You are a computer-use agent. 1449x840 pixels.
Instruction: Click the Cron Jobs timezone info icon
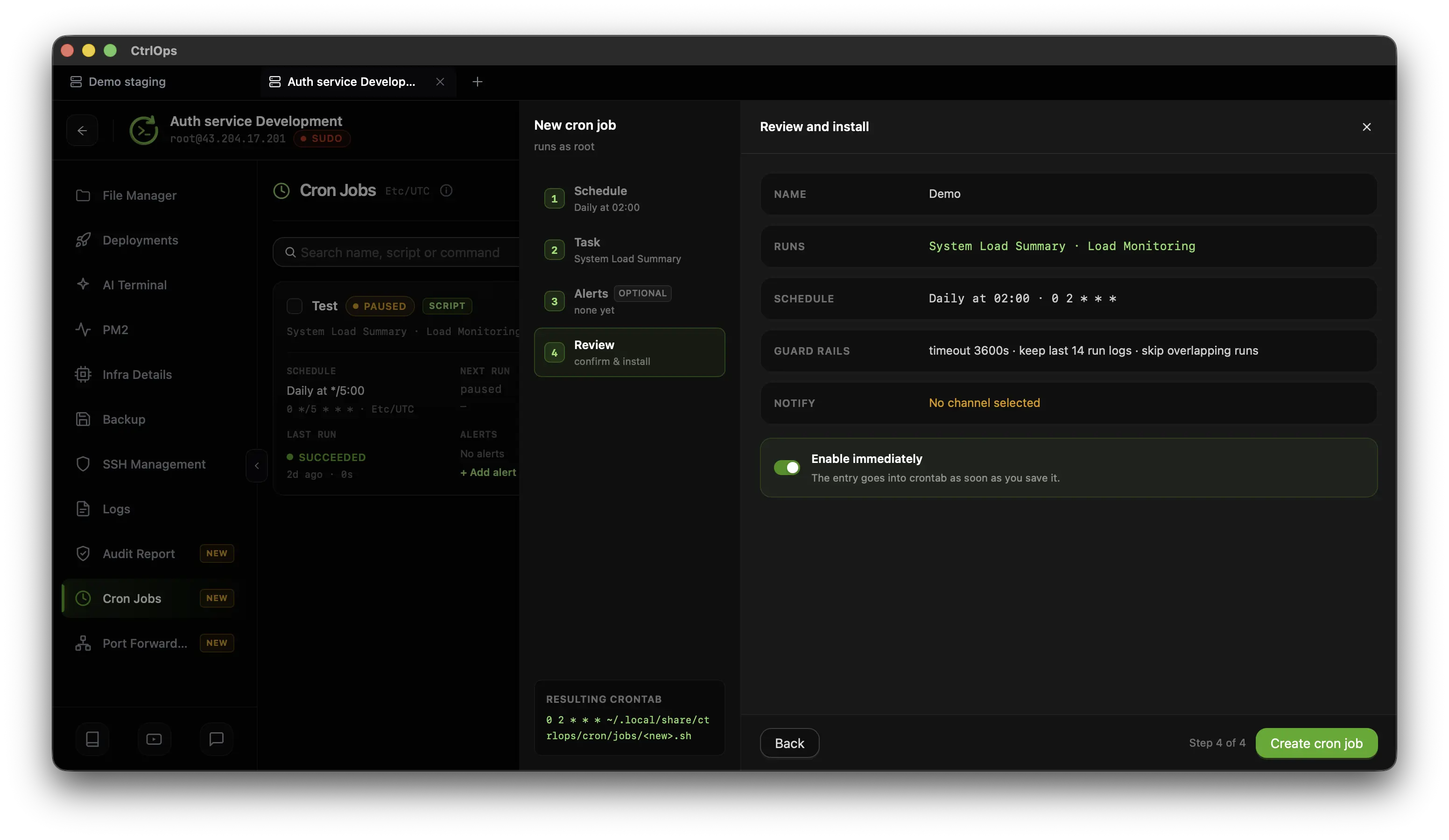(447, 191)
